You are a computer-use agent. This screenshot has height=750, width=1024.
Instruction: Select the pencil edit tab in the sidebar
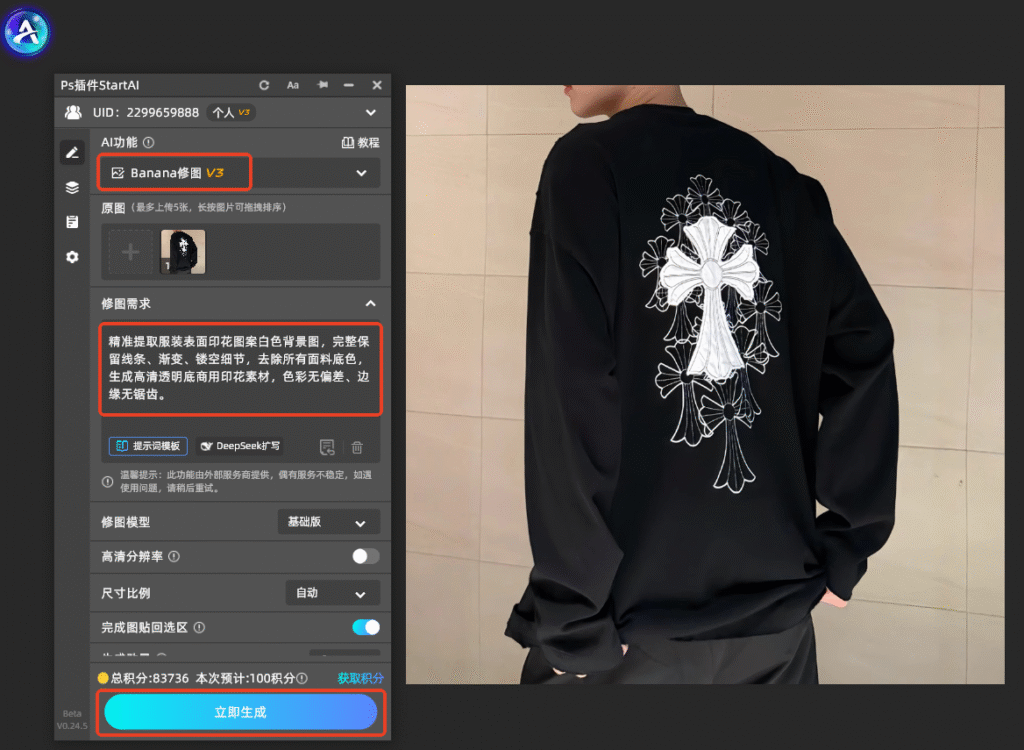[x=72, y=152]
